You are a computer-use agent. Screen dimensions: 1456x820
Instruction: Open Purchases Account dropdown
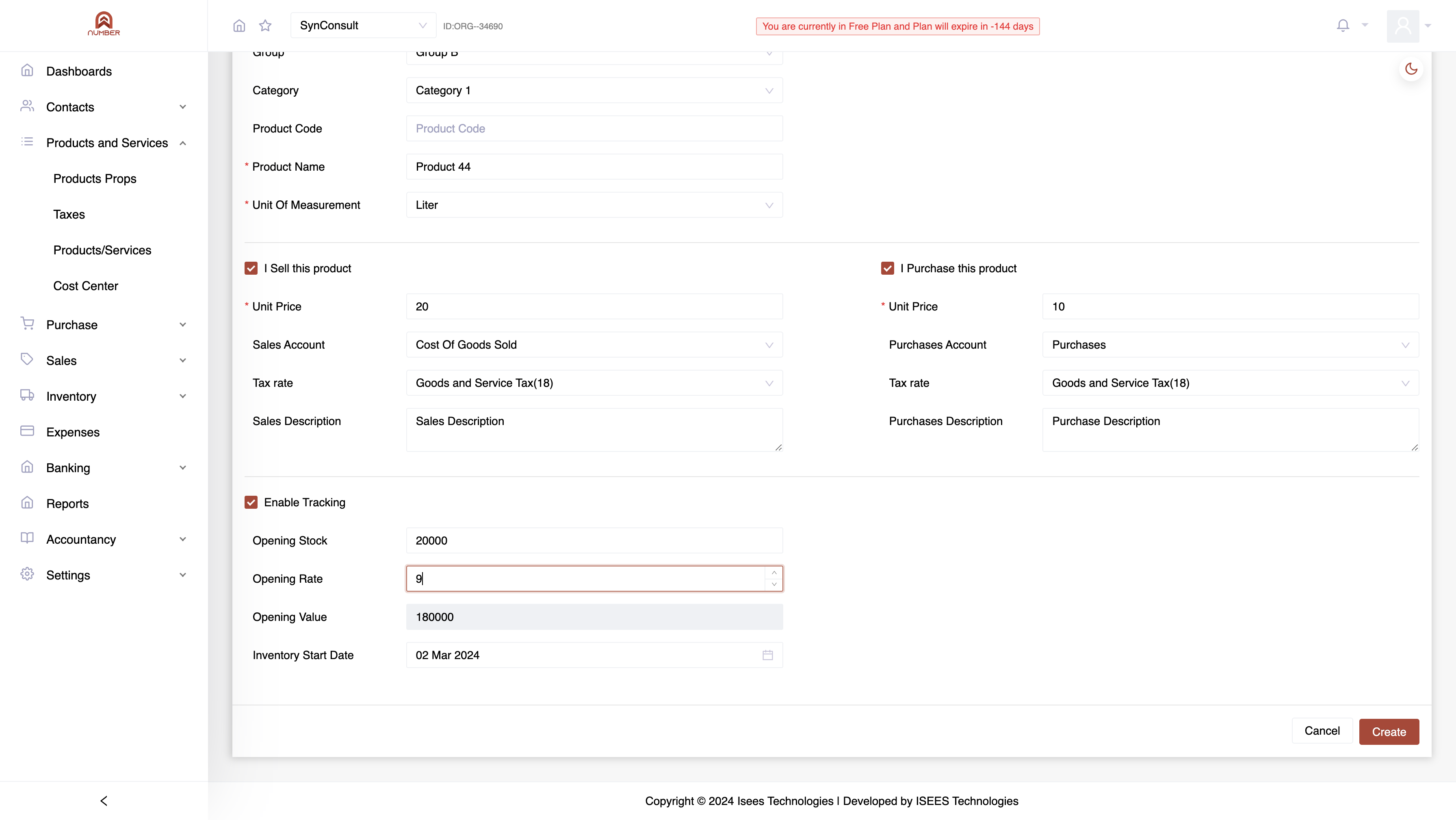(x=1231, y=345)
